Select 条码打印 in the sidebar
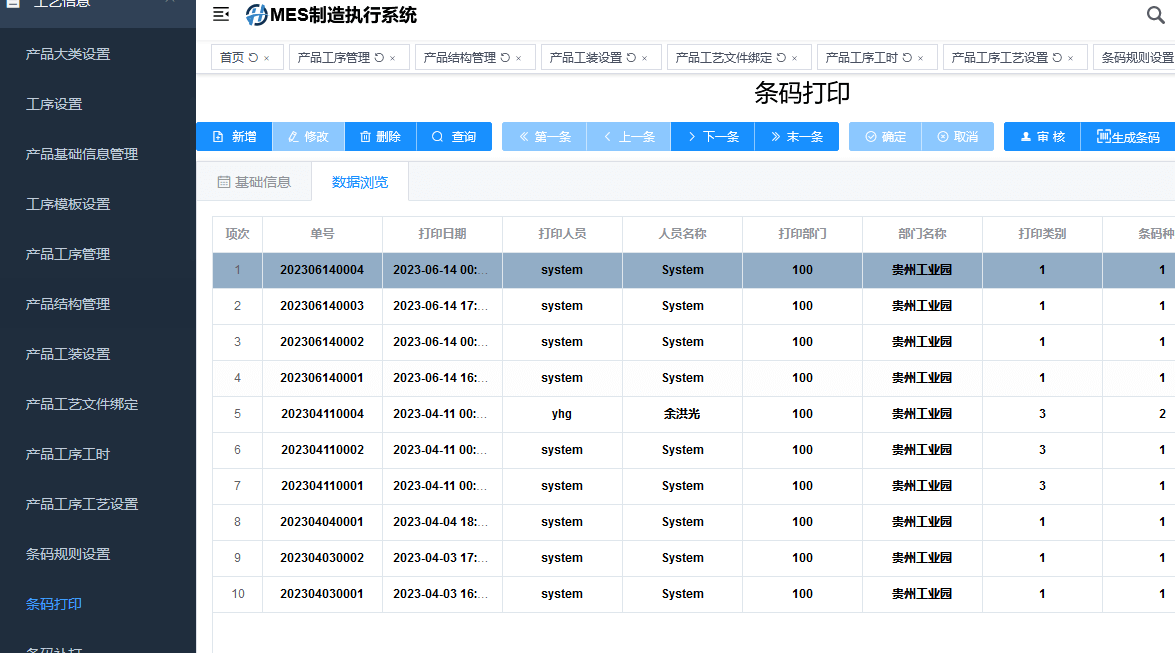The image size is (1175, 653). coord(54,604)
